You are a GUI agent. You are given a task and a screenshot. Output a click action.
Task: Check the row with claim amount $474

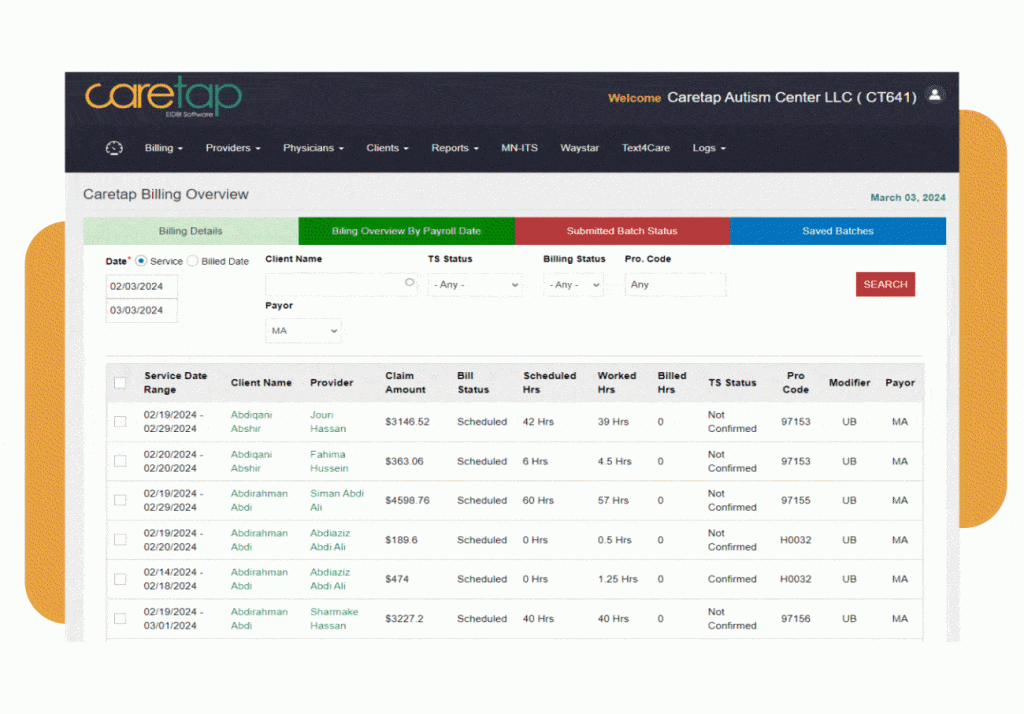click(x=120, y=579)
